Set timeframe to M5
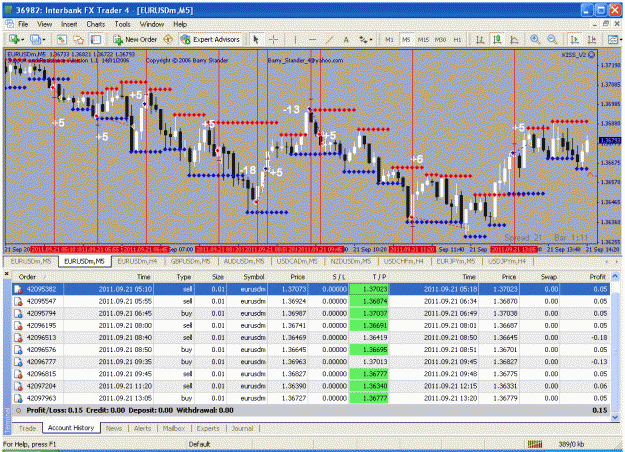Screen dimensions: 625x452 [x=406, y=39]
